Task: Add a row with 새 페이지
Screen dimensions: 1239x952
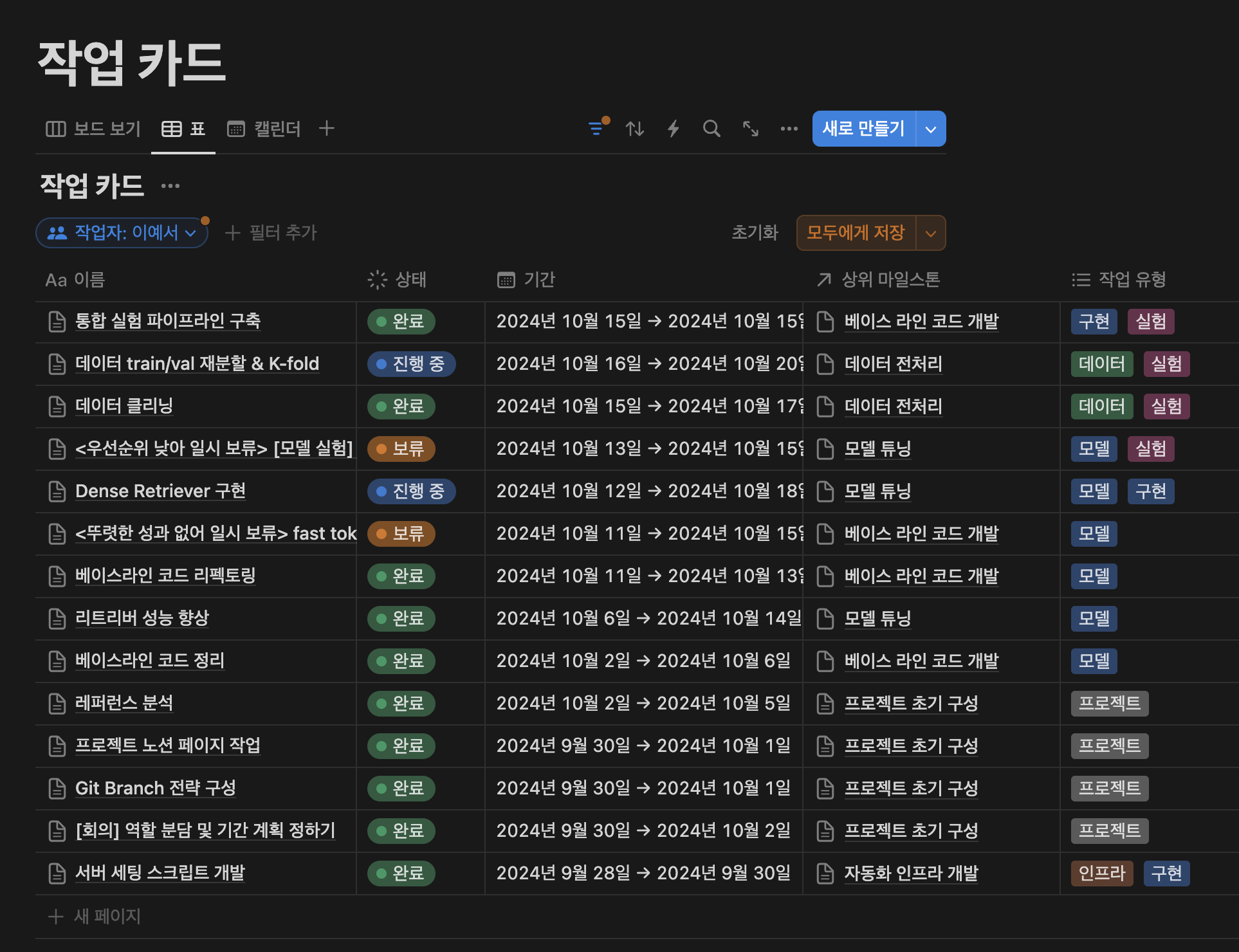Action: 95,916
